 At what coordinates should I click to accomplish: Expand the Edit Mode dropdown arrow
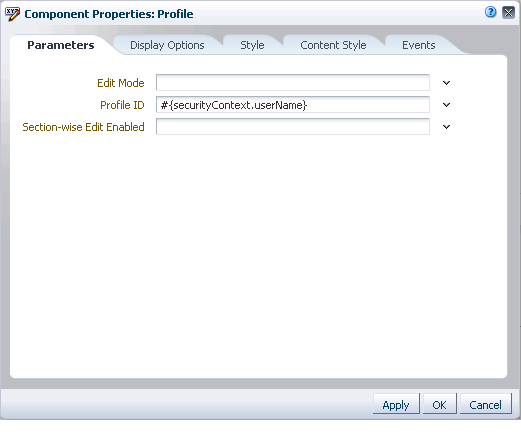pyautogui.click(x=446, y=83)
